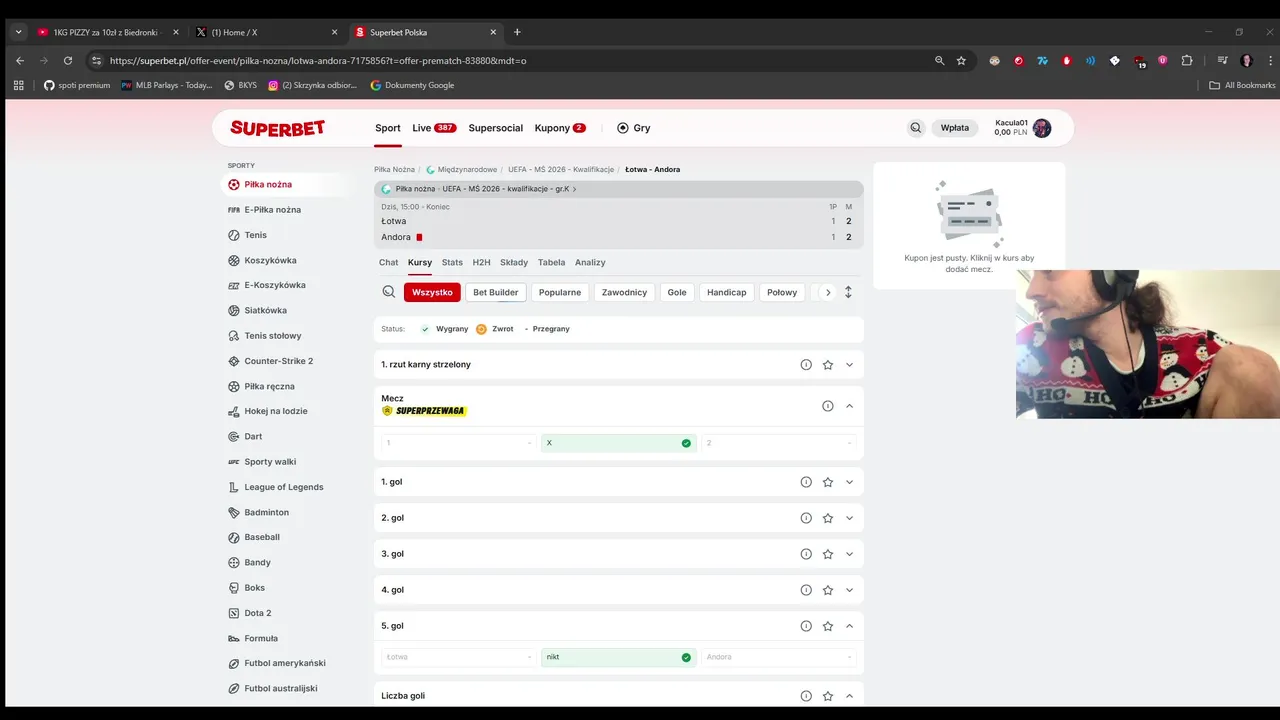Open Boks in sports sidebar
This screenshot has height=720, width=1280.
pos(247,588)
